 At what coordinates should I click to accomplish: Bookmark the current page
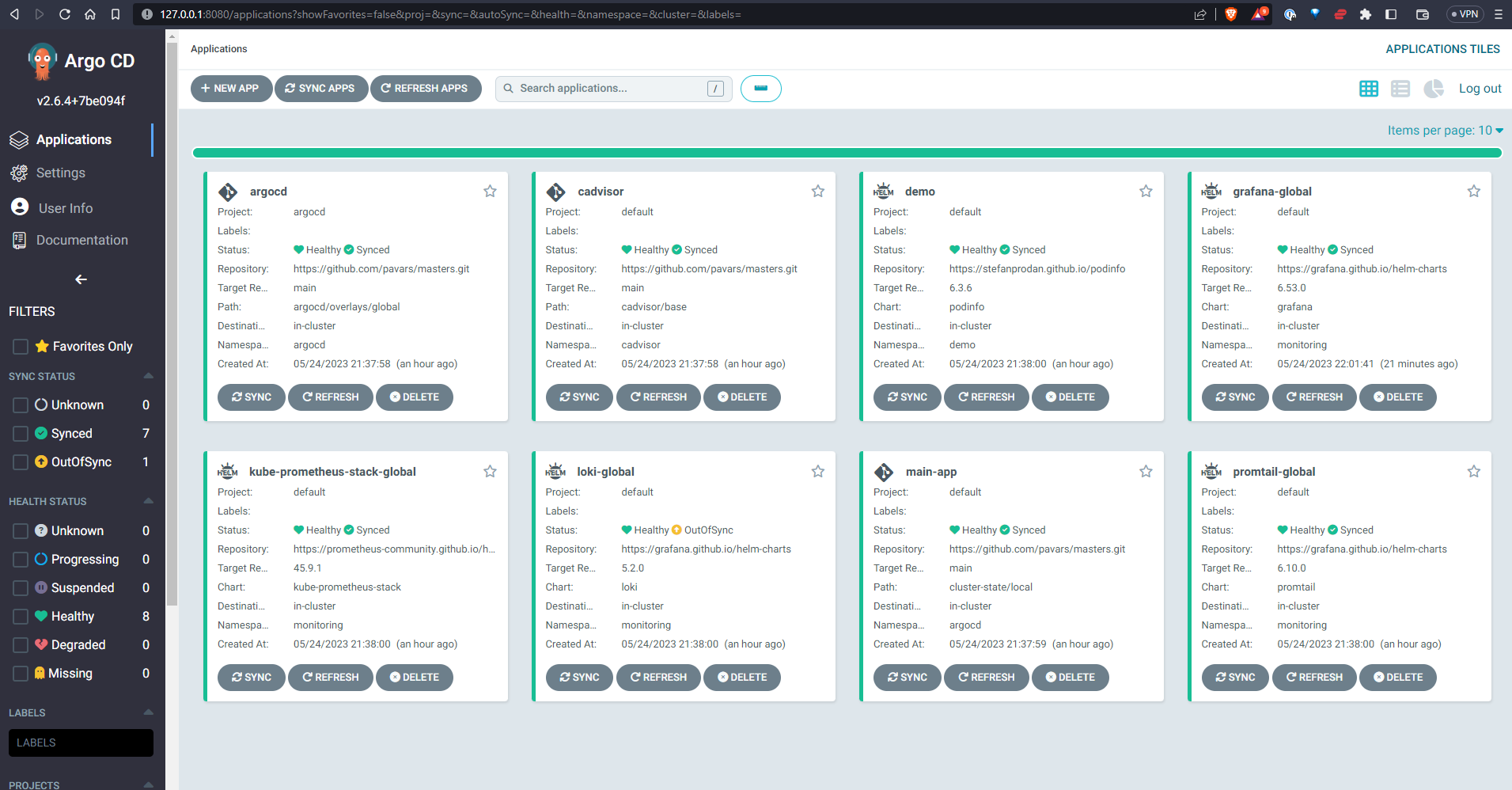pyautogui.click(x=116, y=14)
